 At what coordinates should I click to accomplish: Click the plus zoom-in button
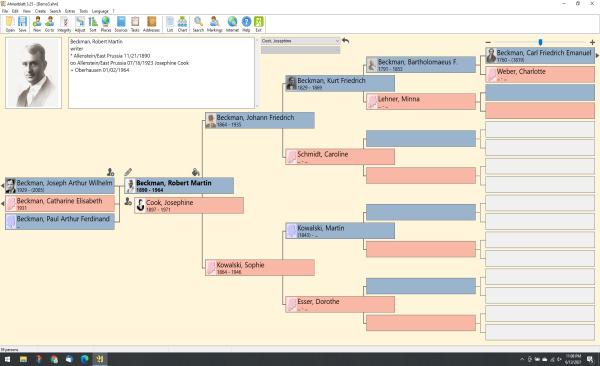[x=592, y=42]
